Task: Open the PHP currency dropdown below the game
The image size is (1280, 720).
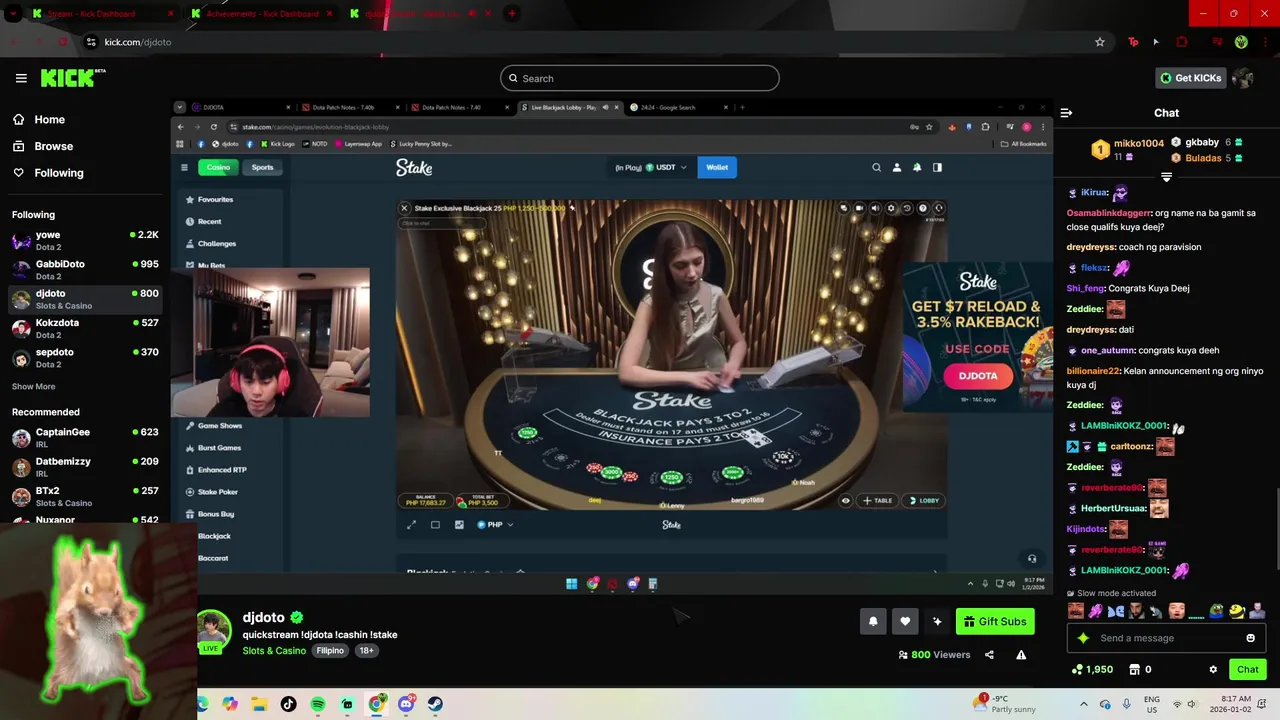Action: [495, 524]
